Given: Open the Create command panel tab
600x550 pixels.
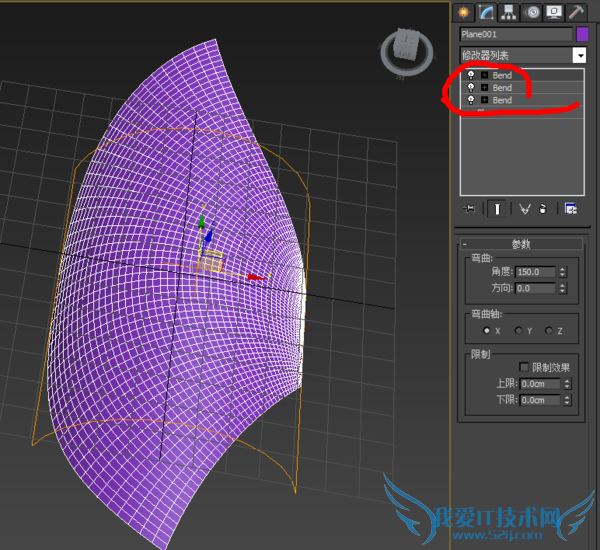Looking at the screenshot, I should tap(463, 12).
